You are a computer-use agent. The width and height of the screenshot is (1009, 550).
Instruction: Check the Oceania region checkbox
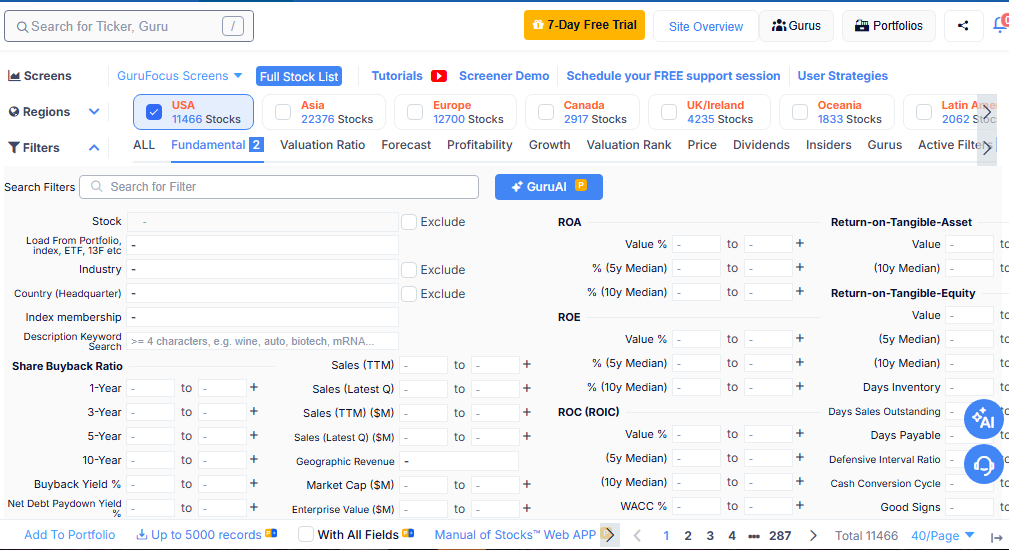[x=800, y=112]
